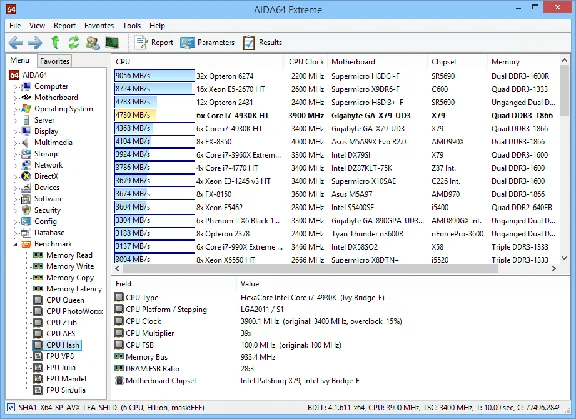This screenshot has width=576, height=419.
Task: Click the users icon in the toolbar
Action: pyautogui.click(x=93, y=43)
